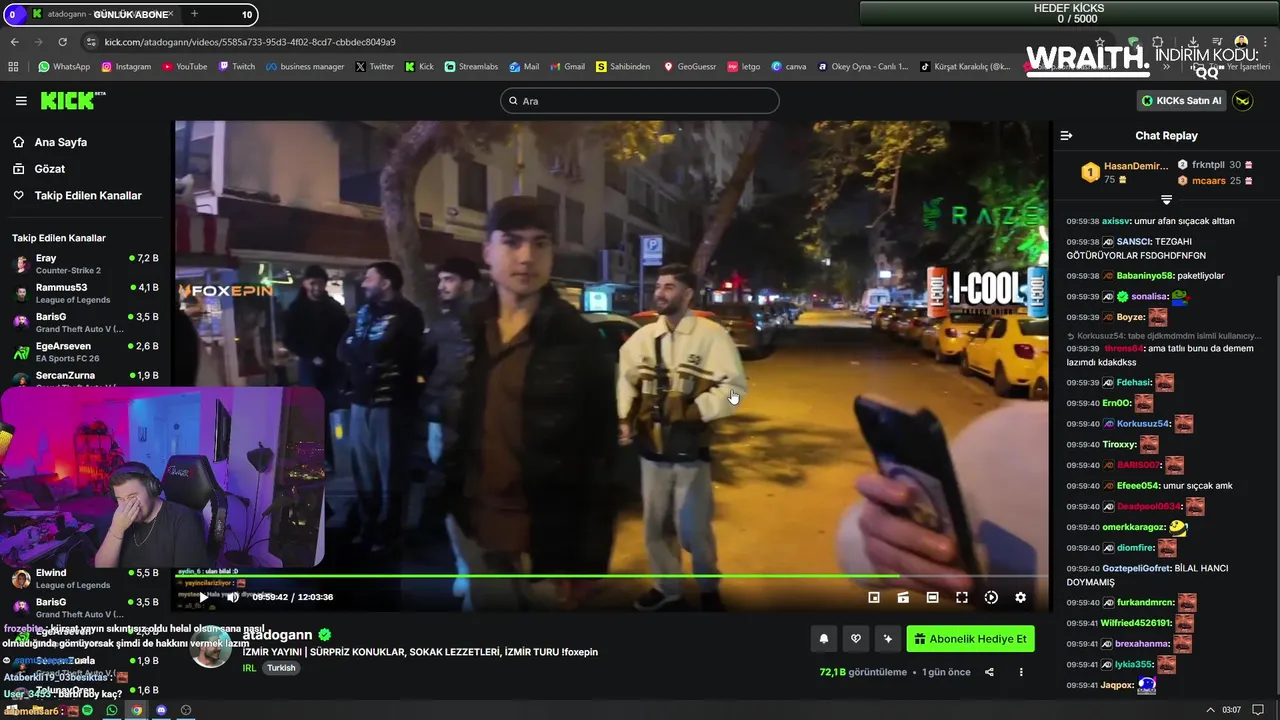Open Elwind's channel in the followed list
Screen dimensions: 1280x720
click(x=85, y=579)
